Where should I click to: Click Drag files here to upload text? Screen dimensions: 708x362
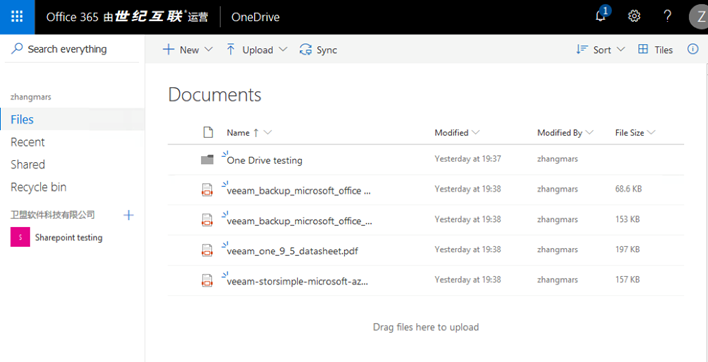pyautogui.click(x=426, y=327)
